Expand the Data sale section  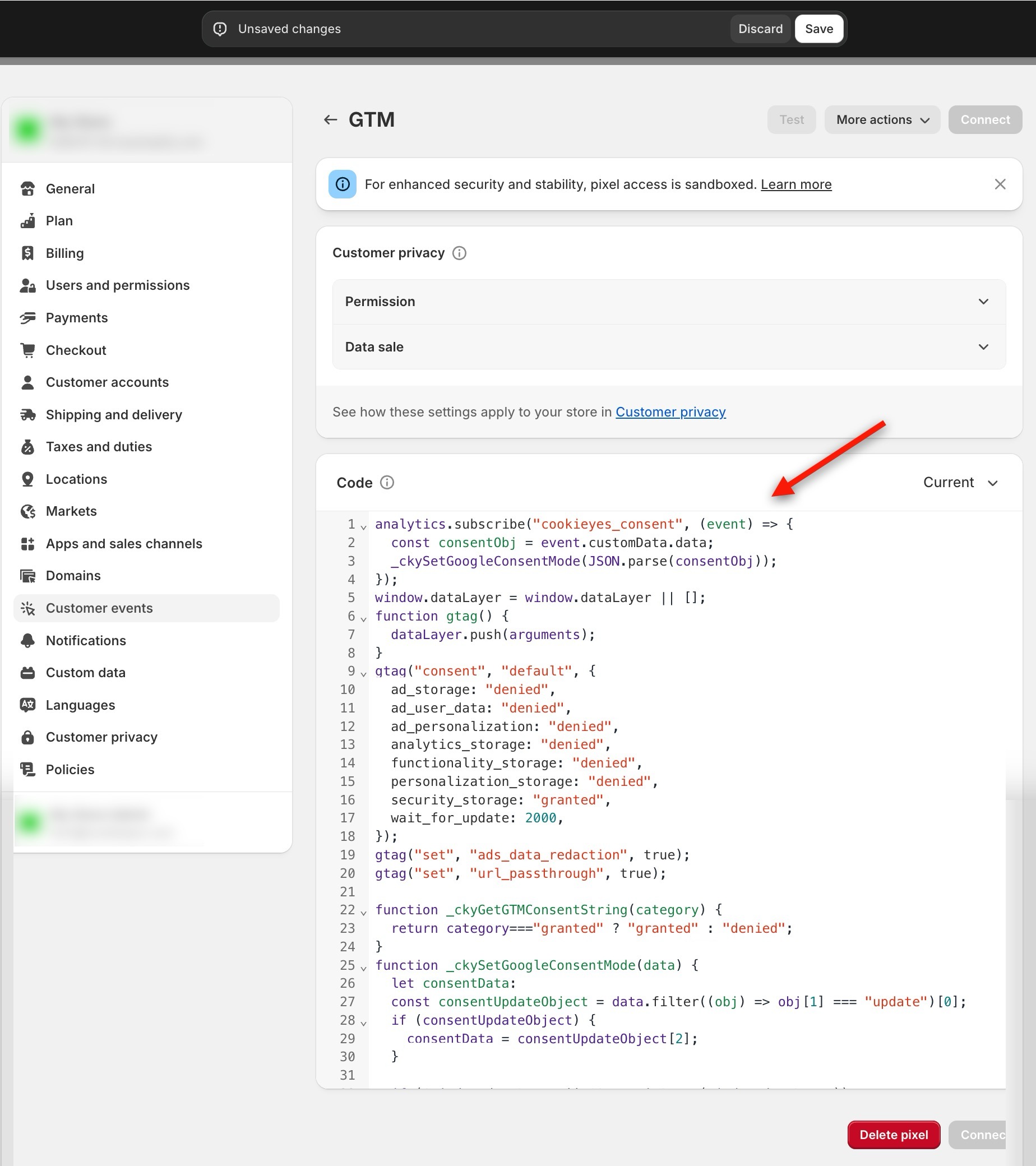[x=669, y=347]
